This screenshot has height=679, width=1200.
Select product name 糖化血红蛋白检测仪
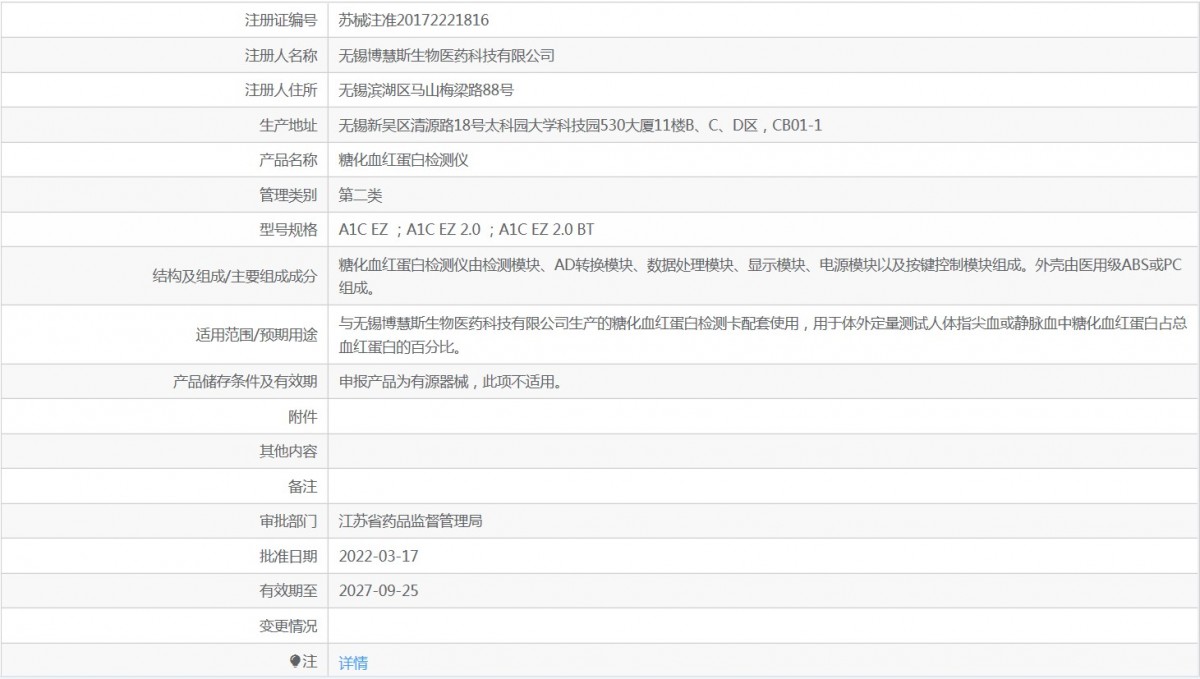point(403,160)
